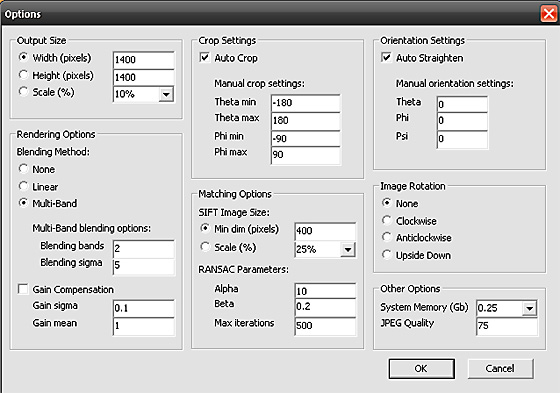Click the RANSAC Beta input field
The image size is (560, 393).
click(325, 308)
